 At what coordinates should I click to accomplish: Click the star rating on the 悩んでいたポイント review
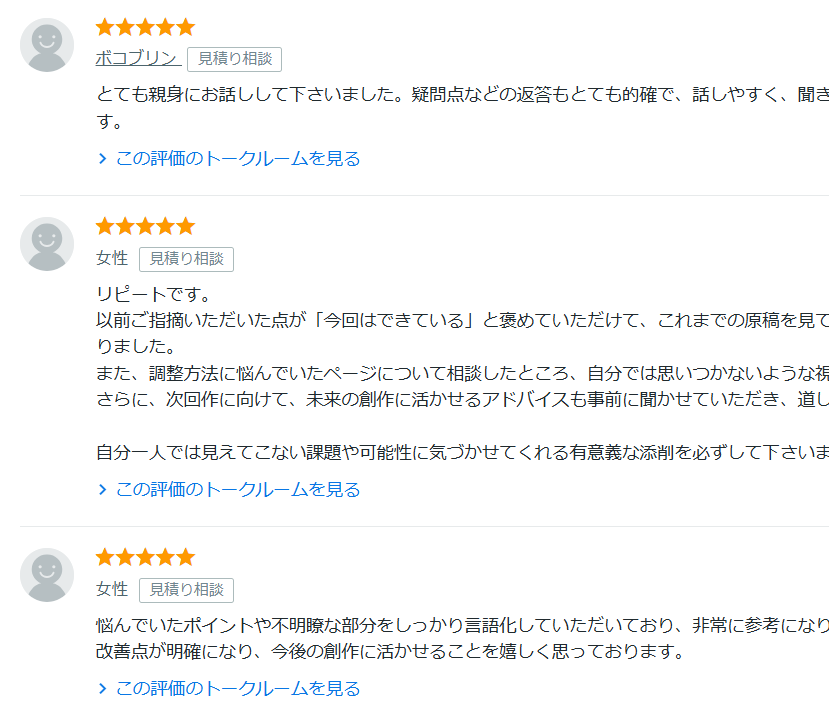click(x=145, y=557)
